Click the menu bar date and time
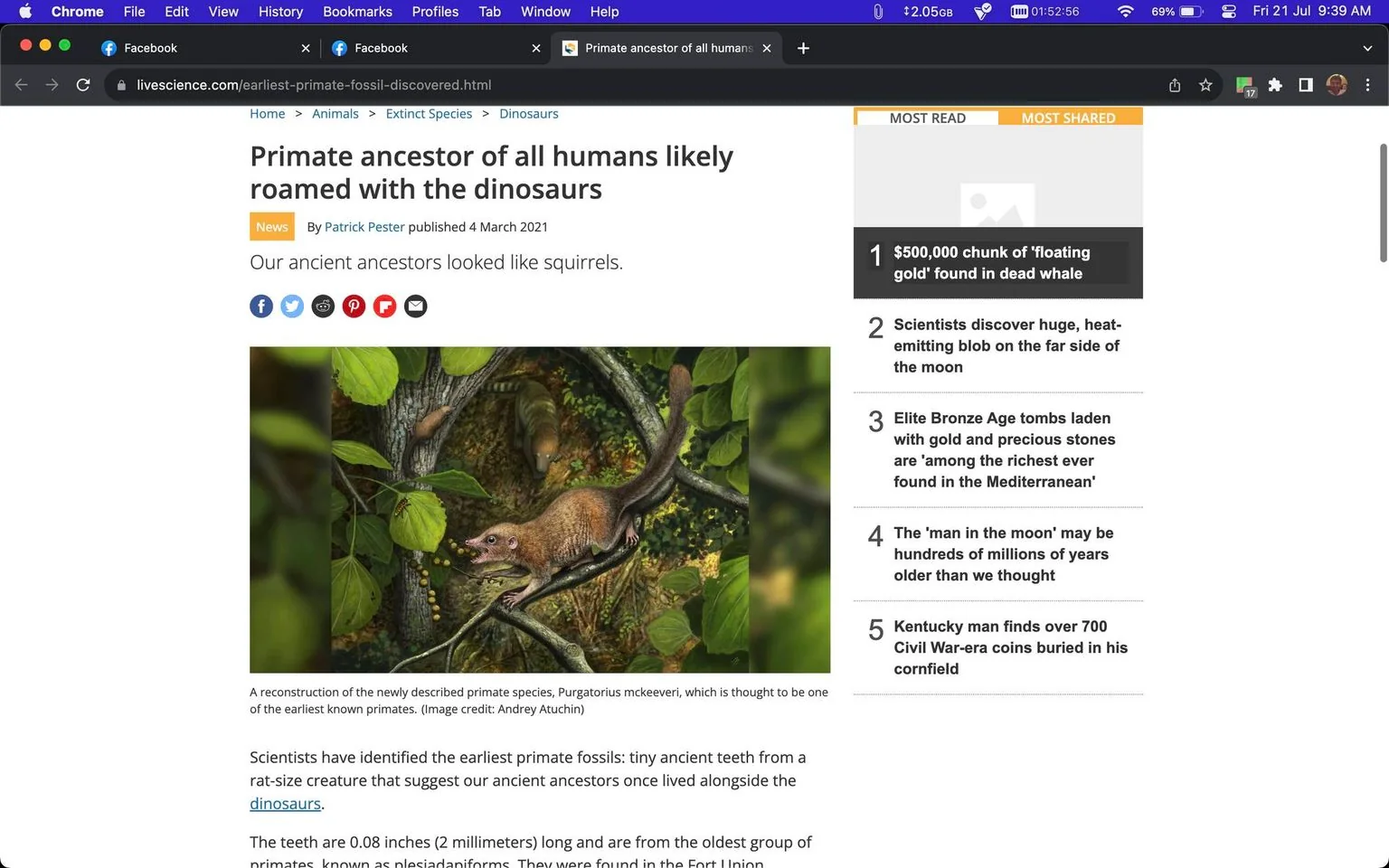The width and height of the screenshot is (1389, 868). point(1311,12)
